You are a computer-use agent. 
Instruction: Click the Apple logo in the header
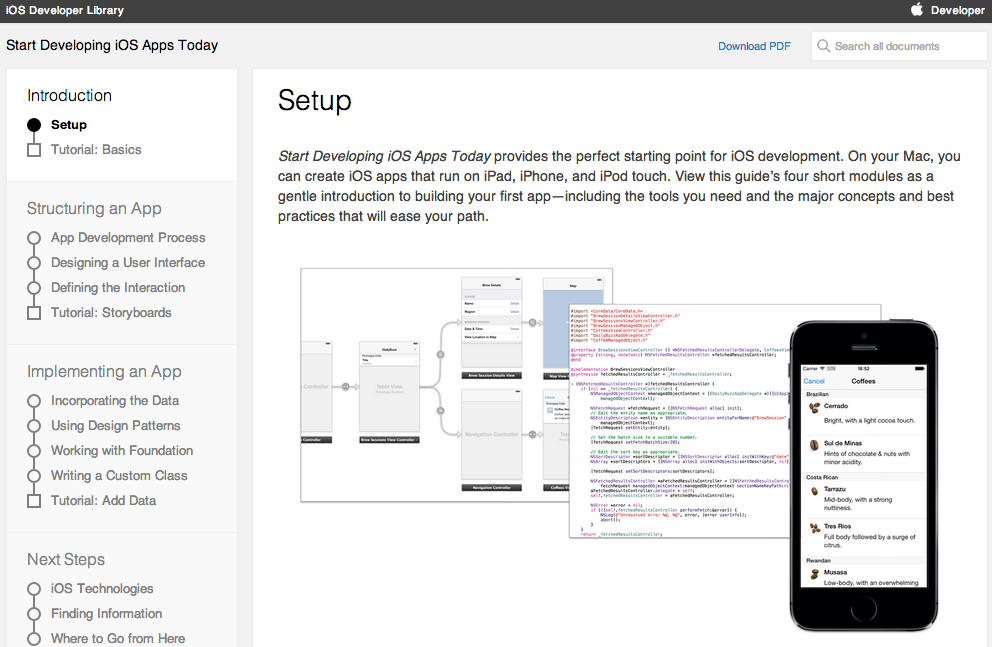[x=917, y=9]
